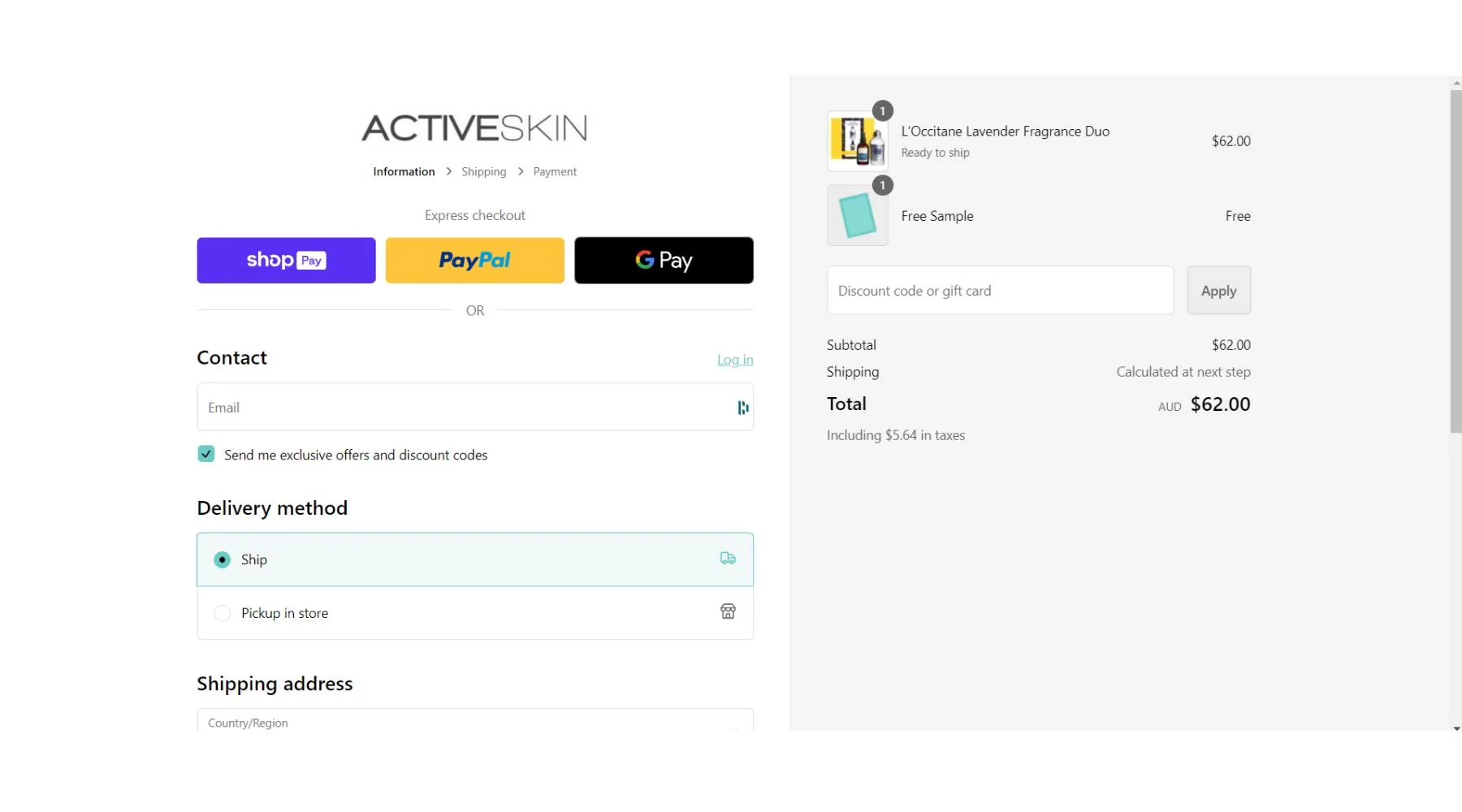Open the Country/Region dropdown

474,721
